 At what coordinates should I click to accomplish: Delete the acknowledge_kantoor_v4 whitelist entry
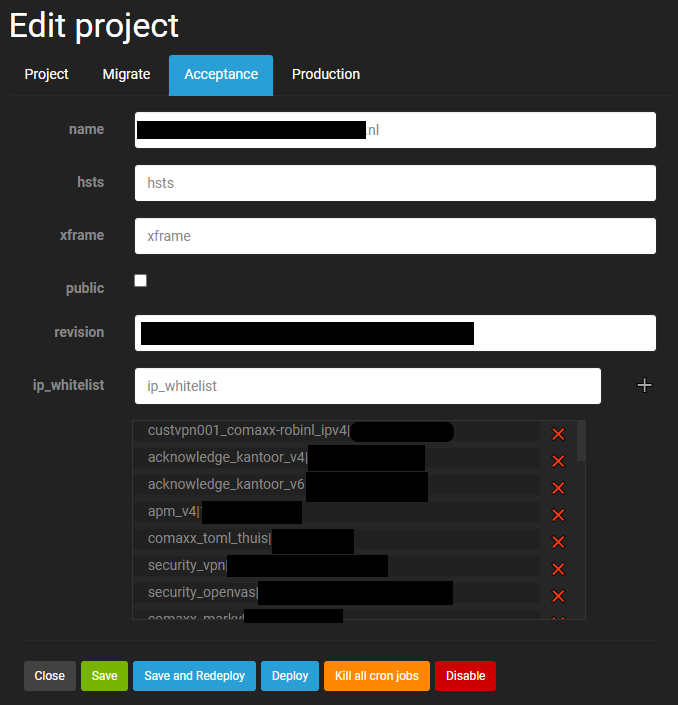pyautogui.click(x=558, y=461)
